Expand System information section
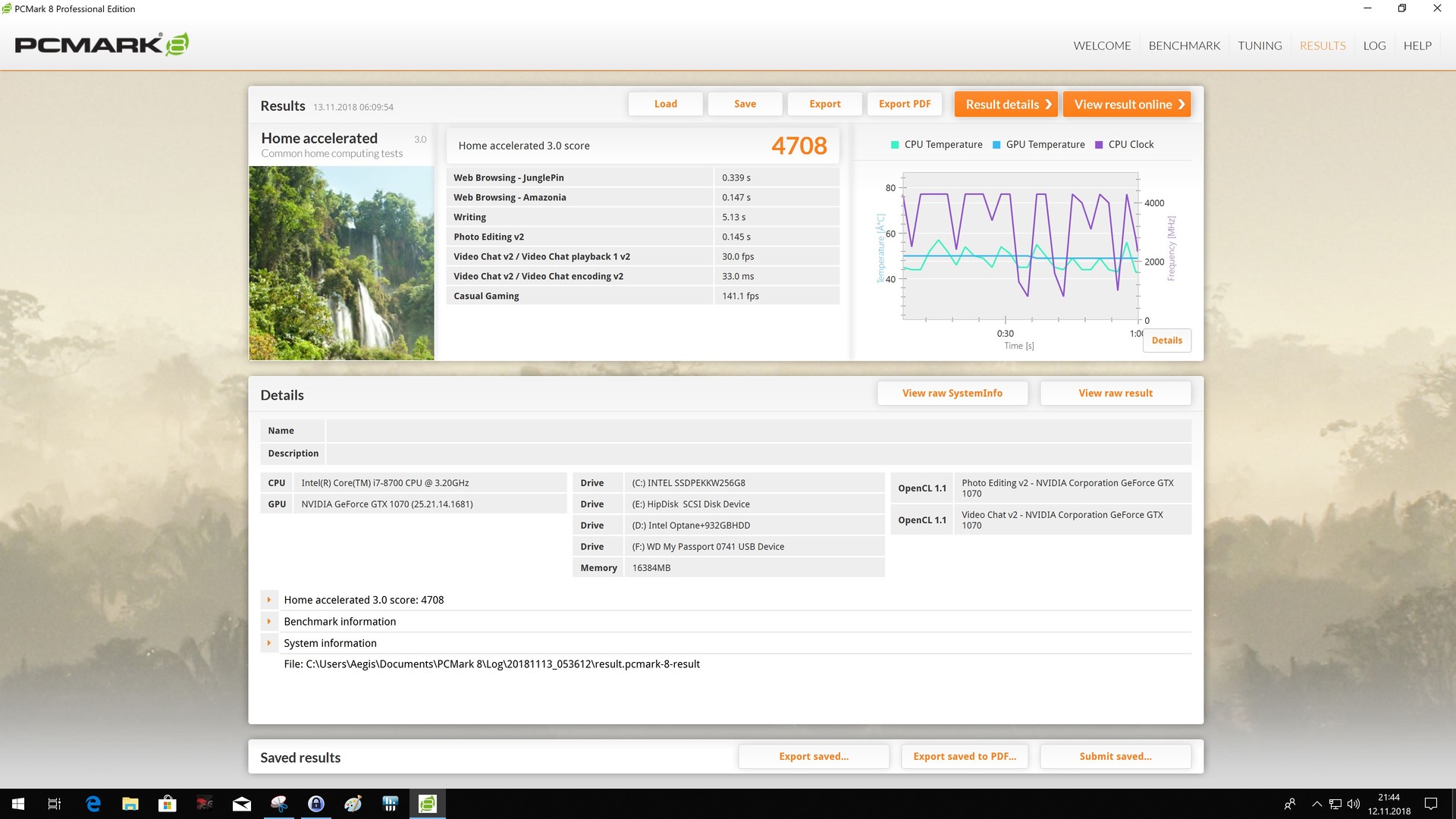Screen dimensions: 1456x819 (268, 643)
